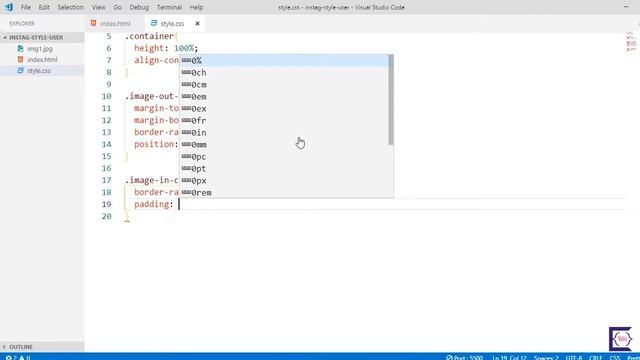
Task: Change language mode via CSS indicator
Action: [x=615, y=358]
